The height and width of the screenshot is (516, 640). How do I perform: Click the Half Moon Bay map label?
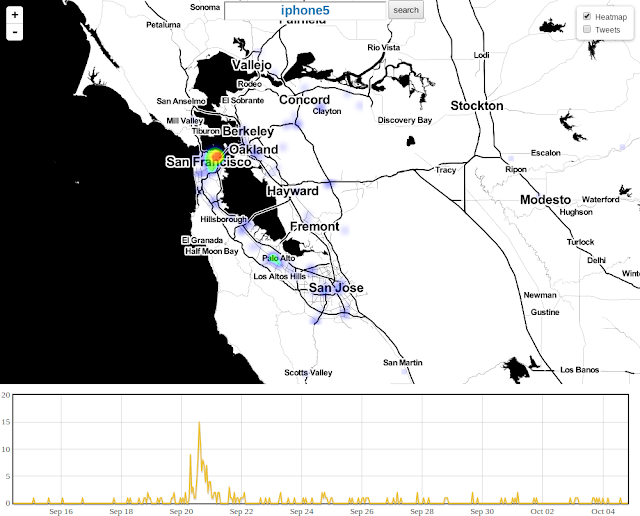[x=211, y=251]
